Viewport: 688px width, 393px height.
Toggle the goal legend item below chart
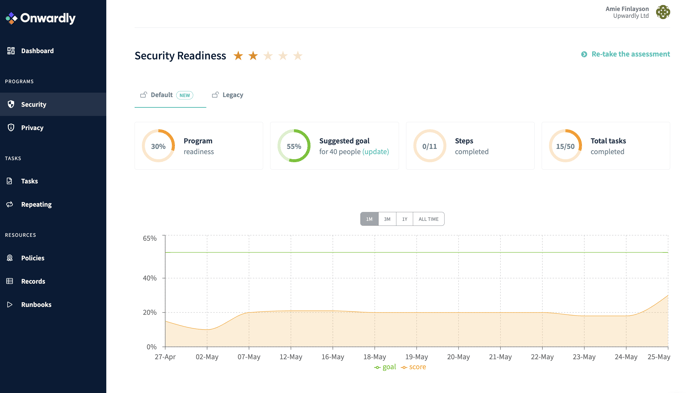click(385, 367)
